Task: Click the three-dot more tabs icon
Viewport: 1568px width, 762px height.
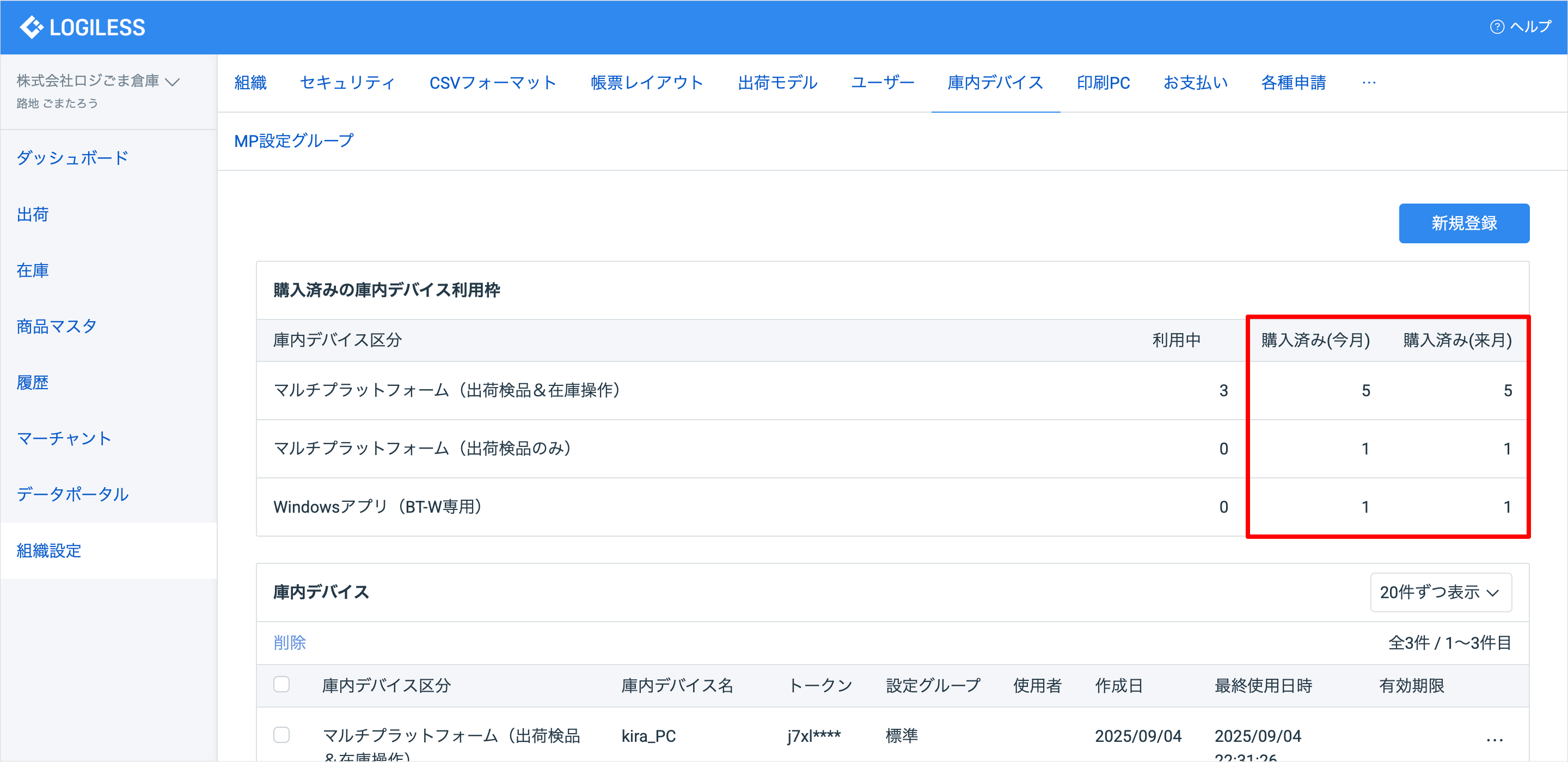Action: [x=1369, y=83]
